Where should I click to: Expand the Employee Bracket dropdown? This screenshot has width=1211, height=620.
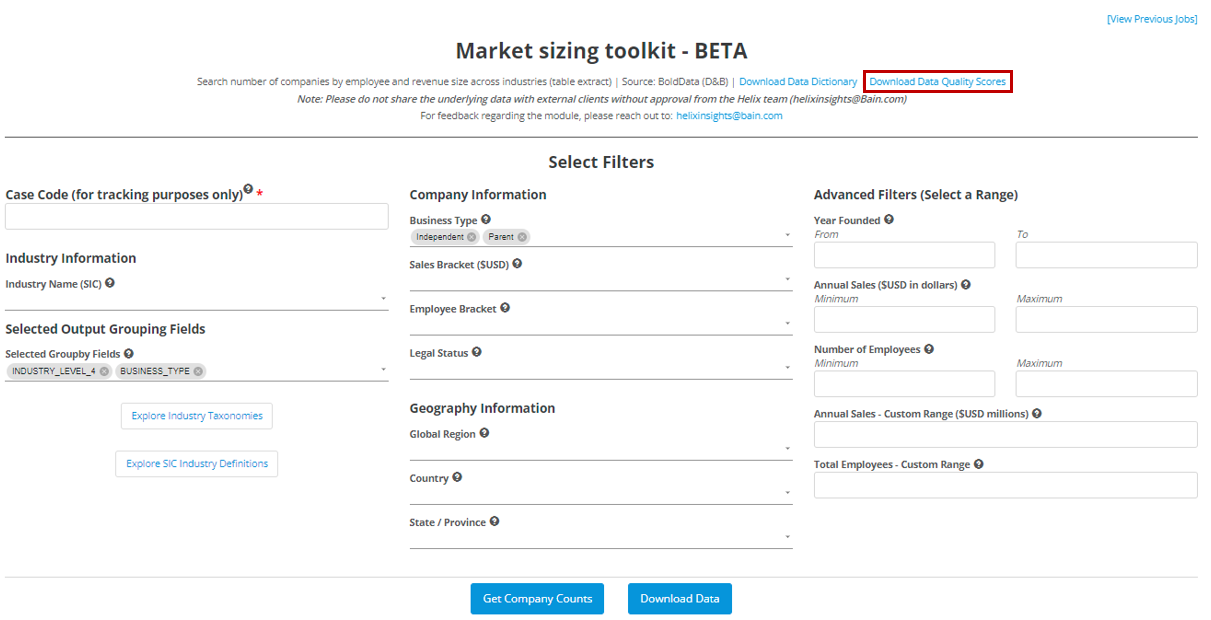click(600, 324)
